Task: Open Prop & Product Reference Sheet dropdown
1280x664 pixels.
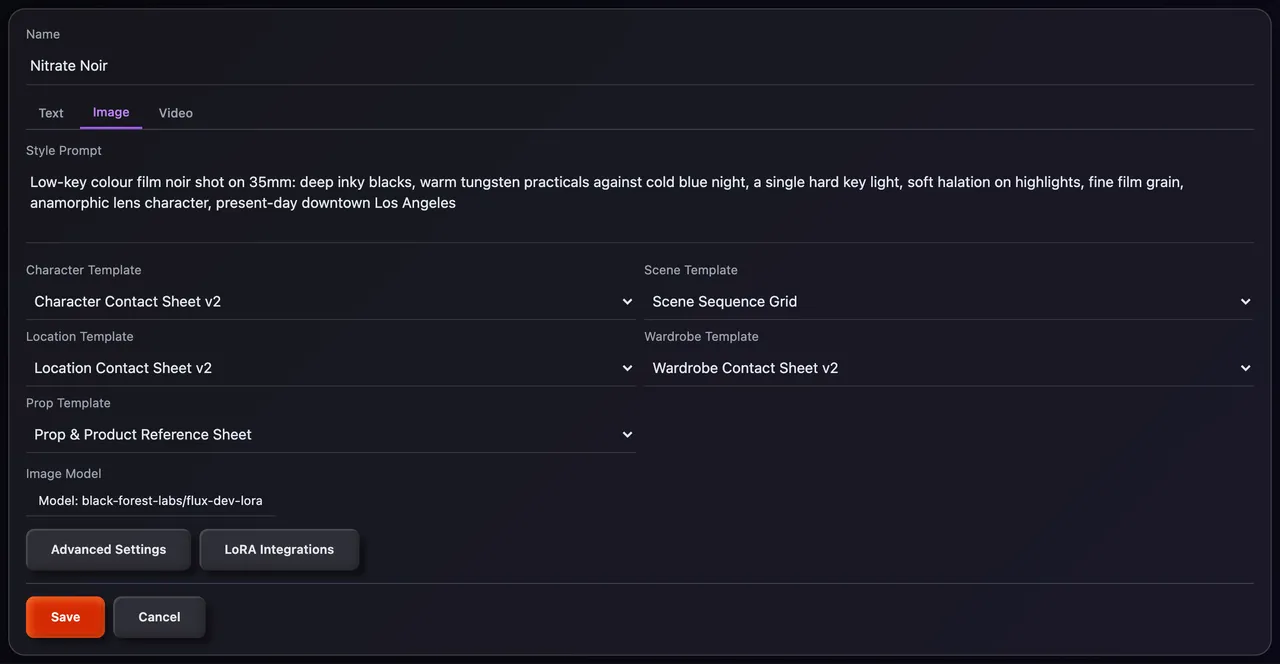Action: click(331, 435)
